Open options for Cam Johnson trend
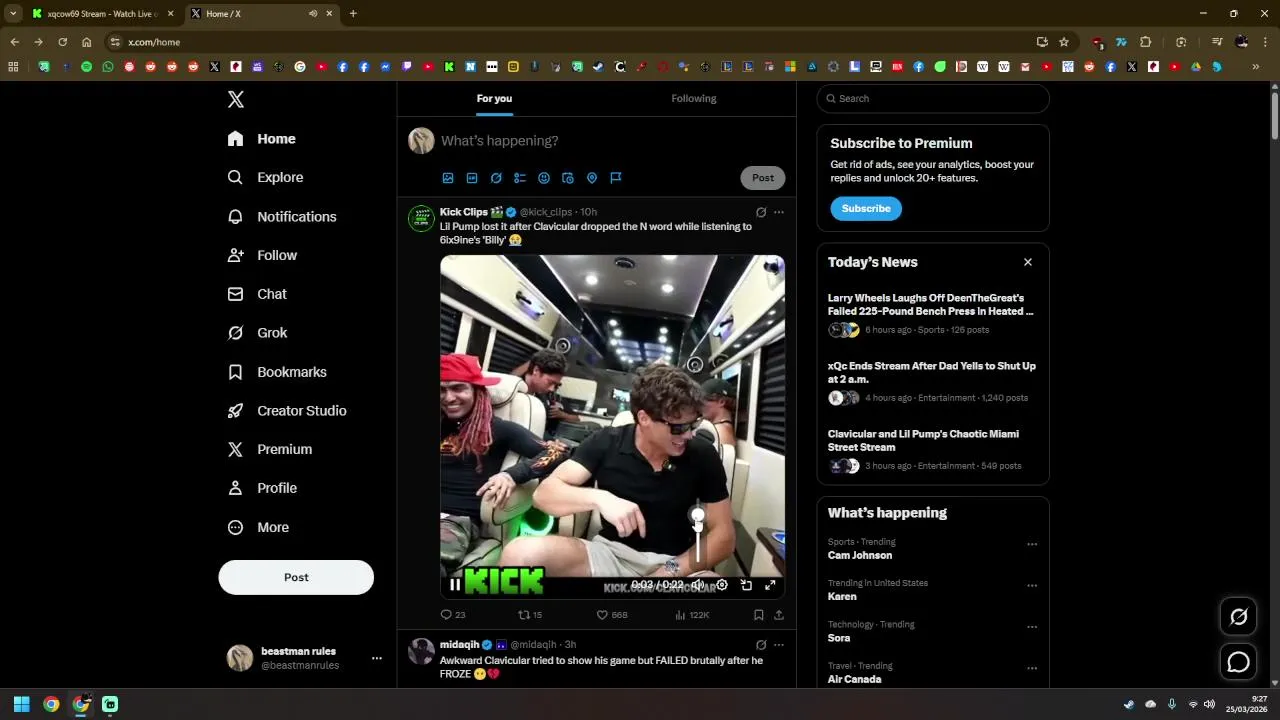Image resolution: width=1280 pixels, height=720 pixels. coord(1032,545)
